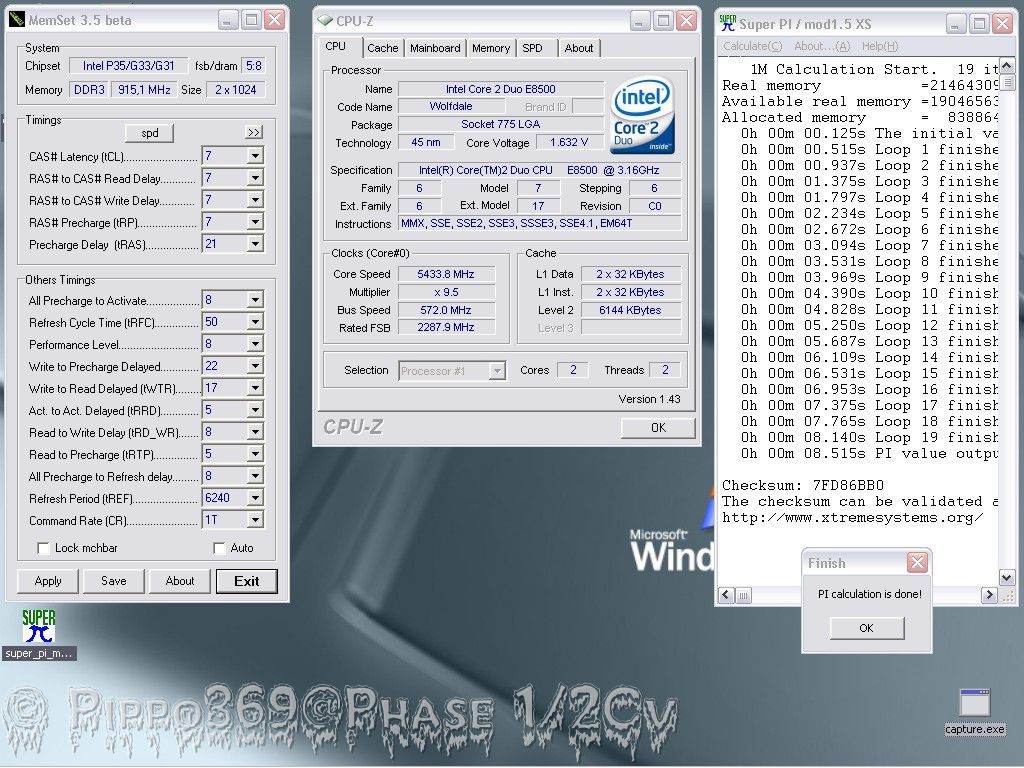Viewport: 1024px width, 768px height.
Task: Open the Refresh Period (tREF) dropdown
Action: click(x=255, y=498)
